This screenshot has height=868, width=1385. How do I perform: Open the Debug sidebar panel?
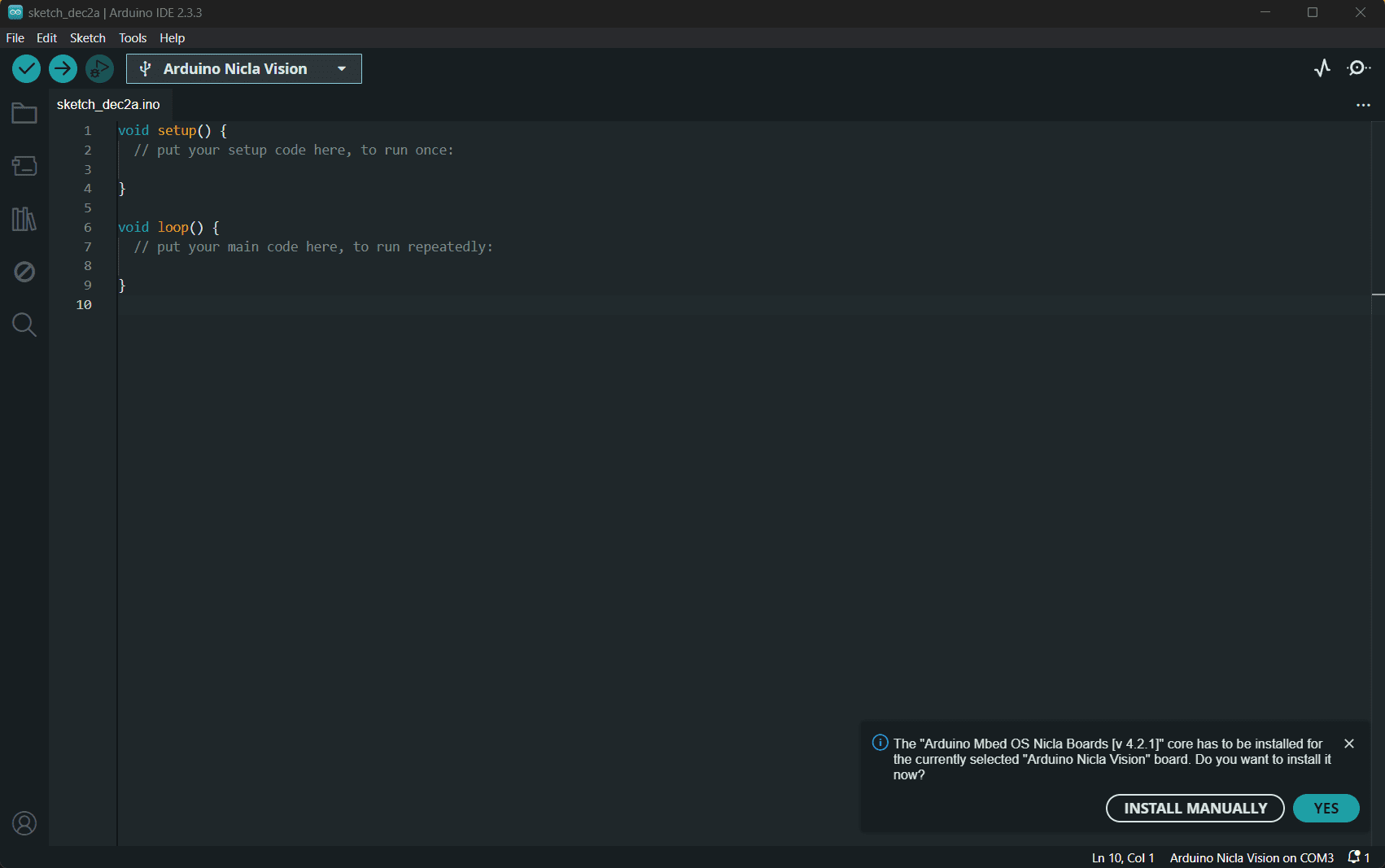[24, 272]
